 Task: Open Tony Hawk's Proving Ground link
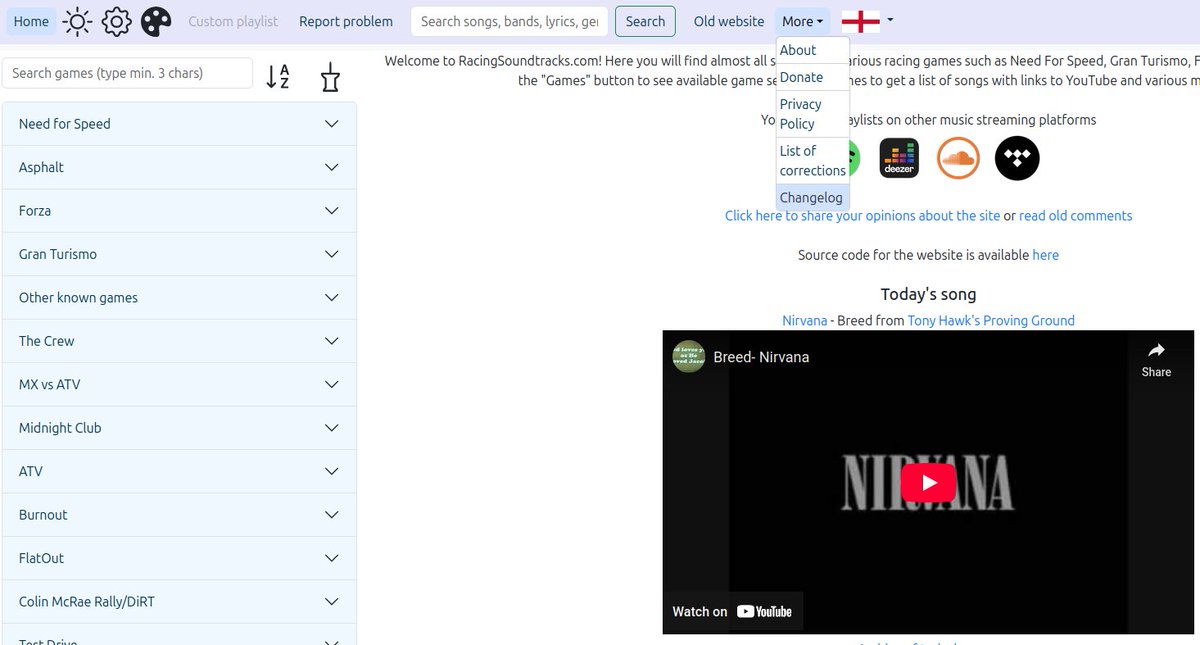coord(991,321)
